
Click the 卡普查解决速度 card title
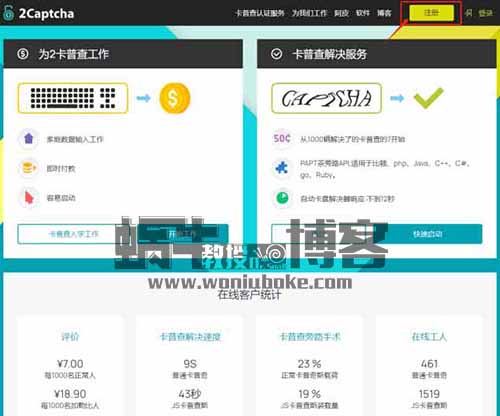190,337
